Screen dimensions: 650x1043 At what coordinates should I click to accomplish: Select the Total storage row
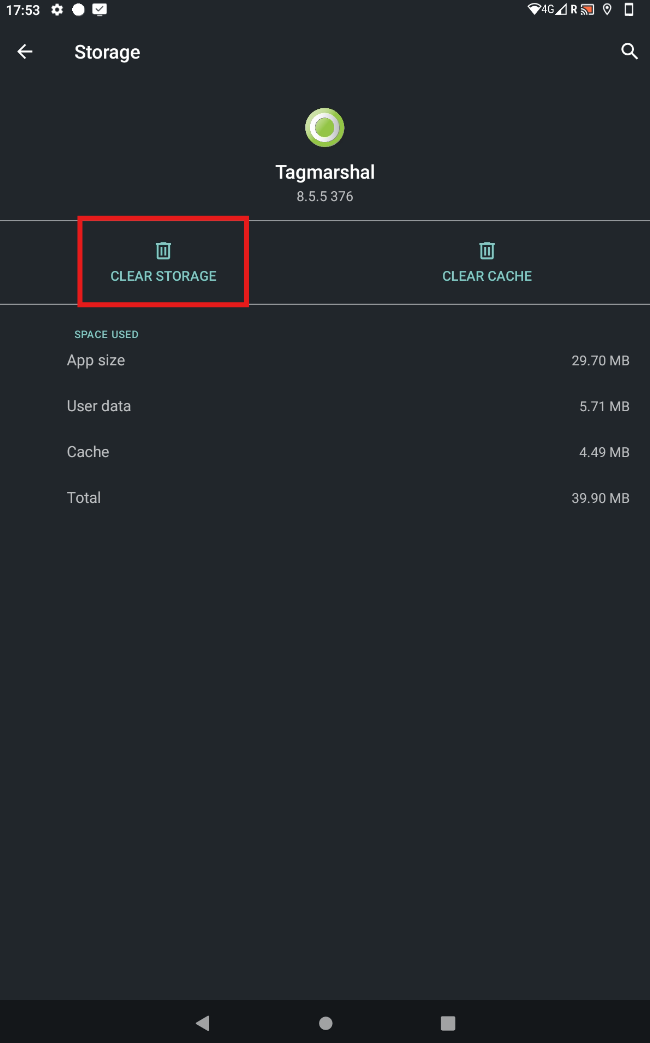(325, 498)
